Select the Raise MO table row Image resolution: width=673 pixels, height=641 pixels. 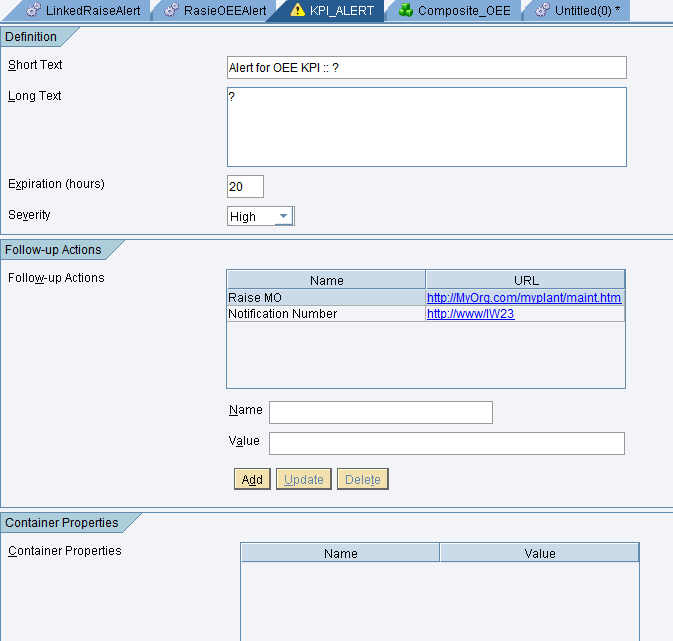pos(326,298)
